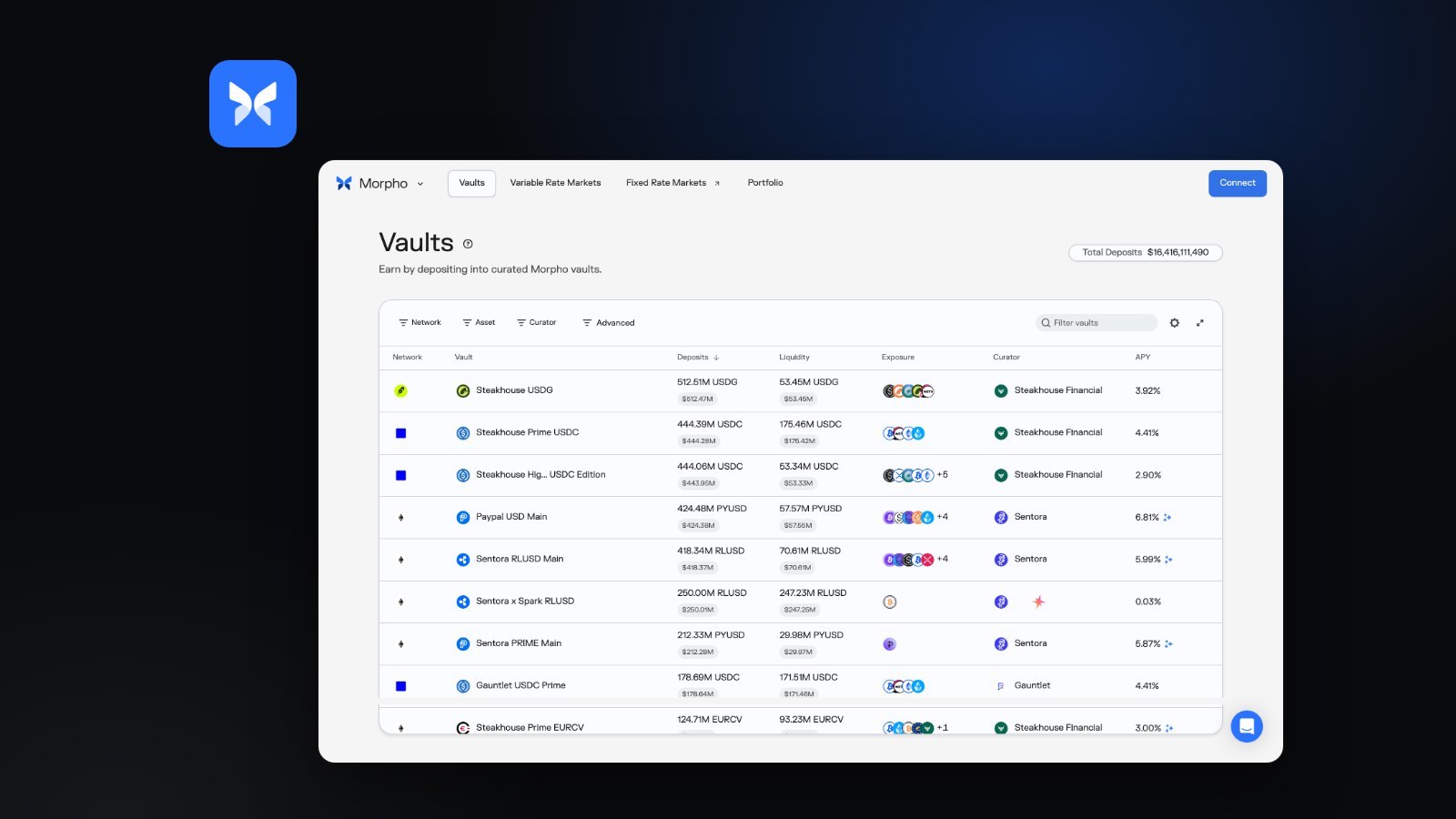
Task: Click Base network icon in Gauntlet USDC Prime row
Action: pyautogui.click(x=400, y=686)
